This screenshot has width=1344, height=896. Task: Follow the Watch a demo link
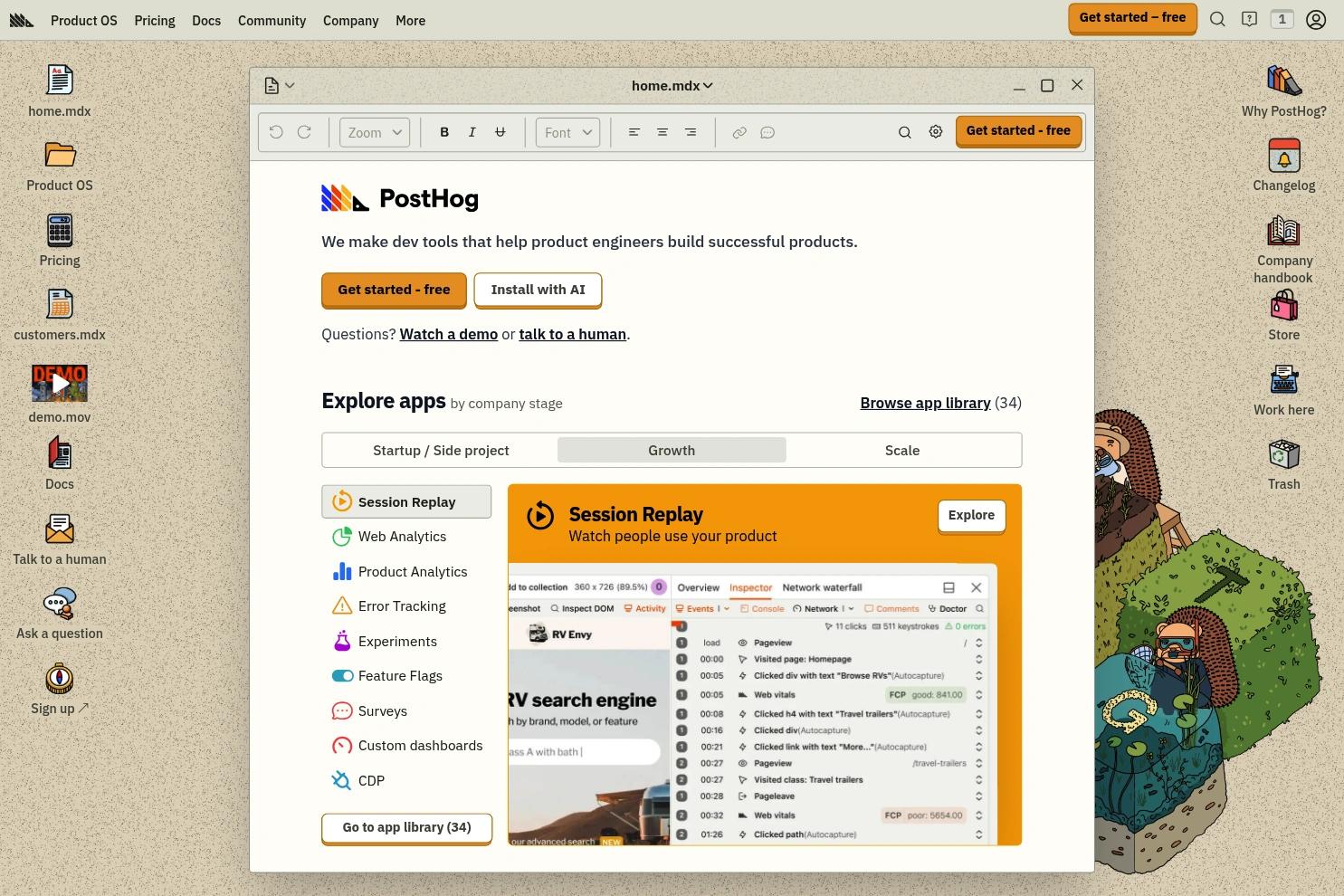pos(449,334)
